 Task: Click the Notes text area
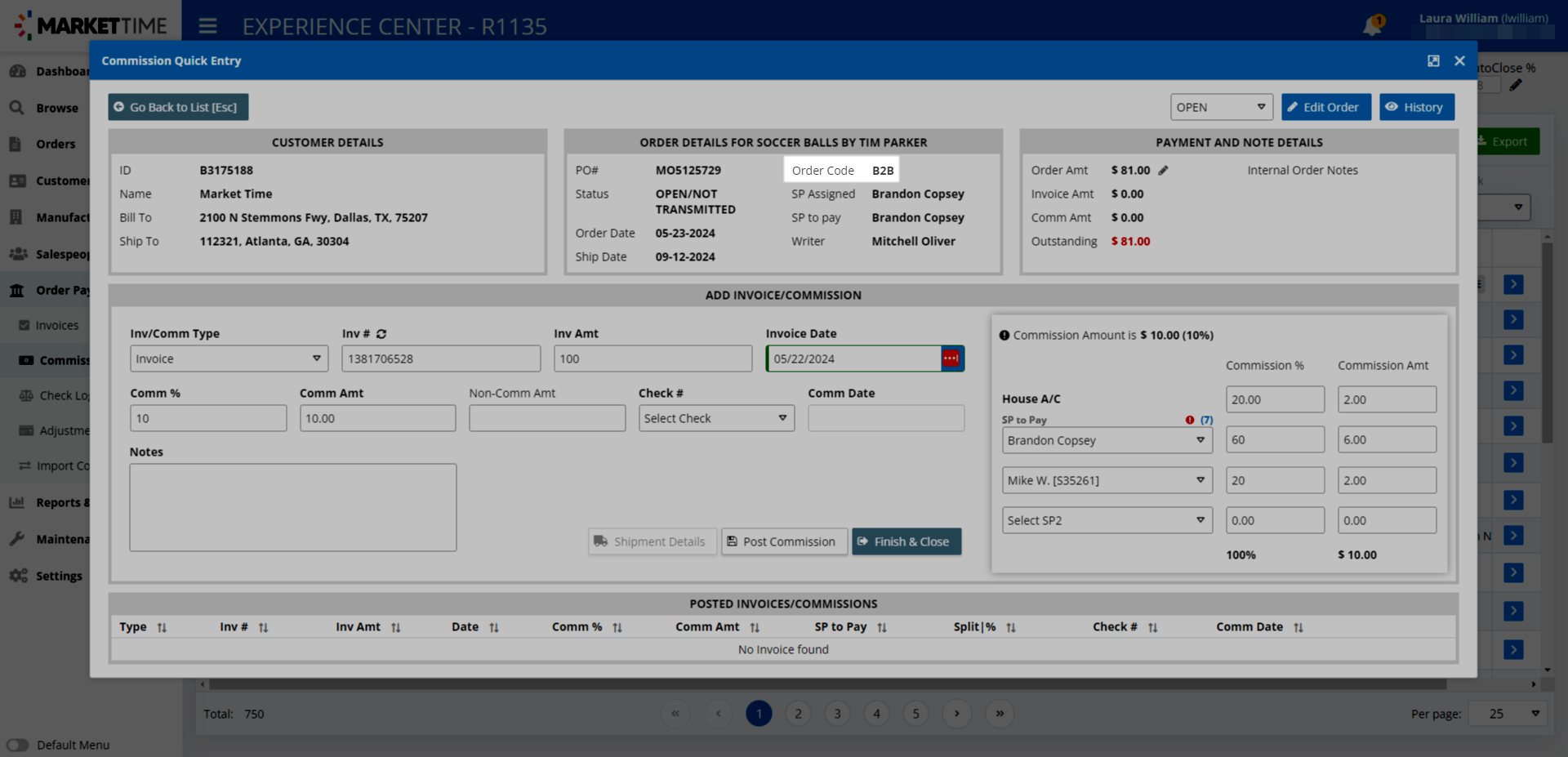pyautogui.click(x=293, y=507)
